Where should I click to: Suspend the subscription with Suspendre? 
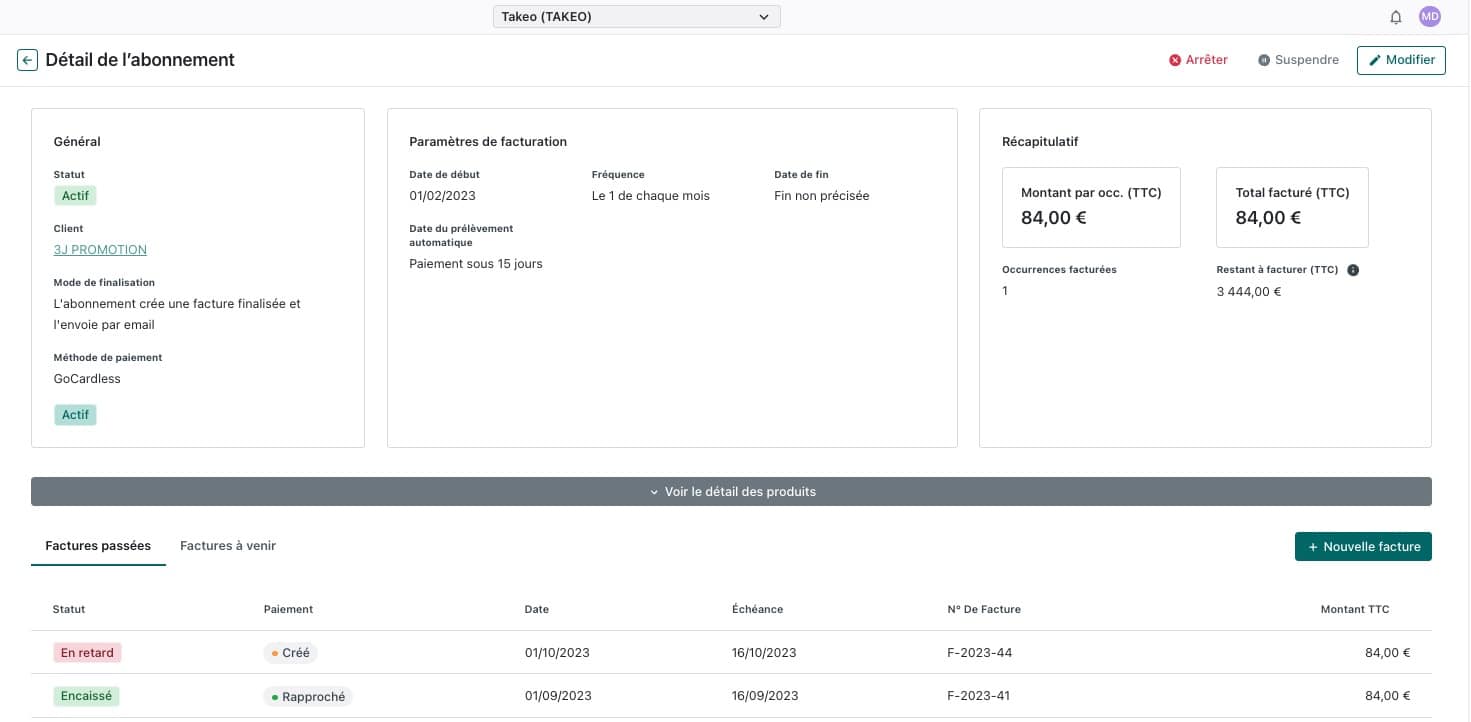1298,60
